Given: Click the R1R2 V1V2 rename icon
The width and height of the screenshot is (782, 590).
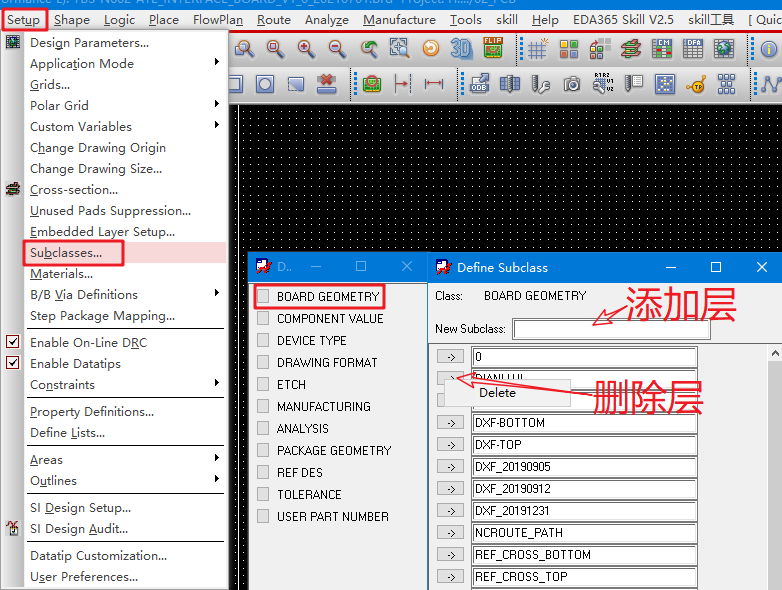Looking at the screenshot, I should point(603,83).
